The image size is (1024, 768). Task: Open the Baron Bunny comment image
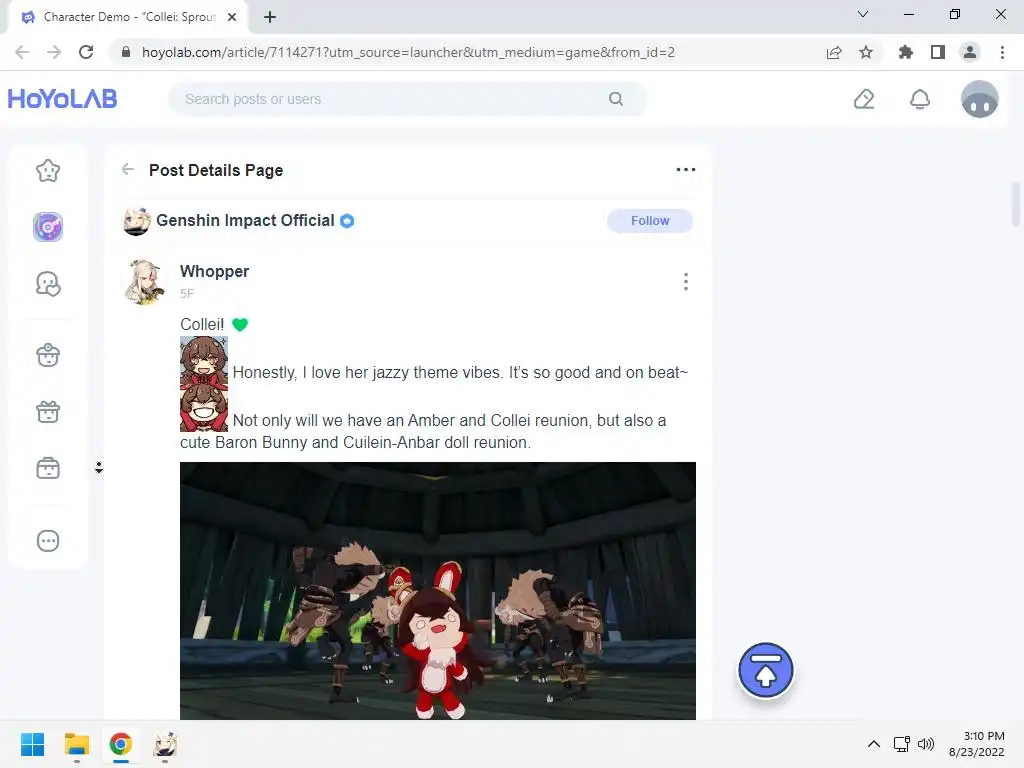(438, 590)
